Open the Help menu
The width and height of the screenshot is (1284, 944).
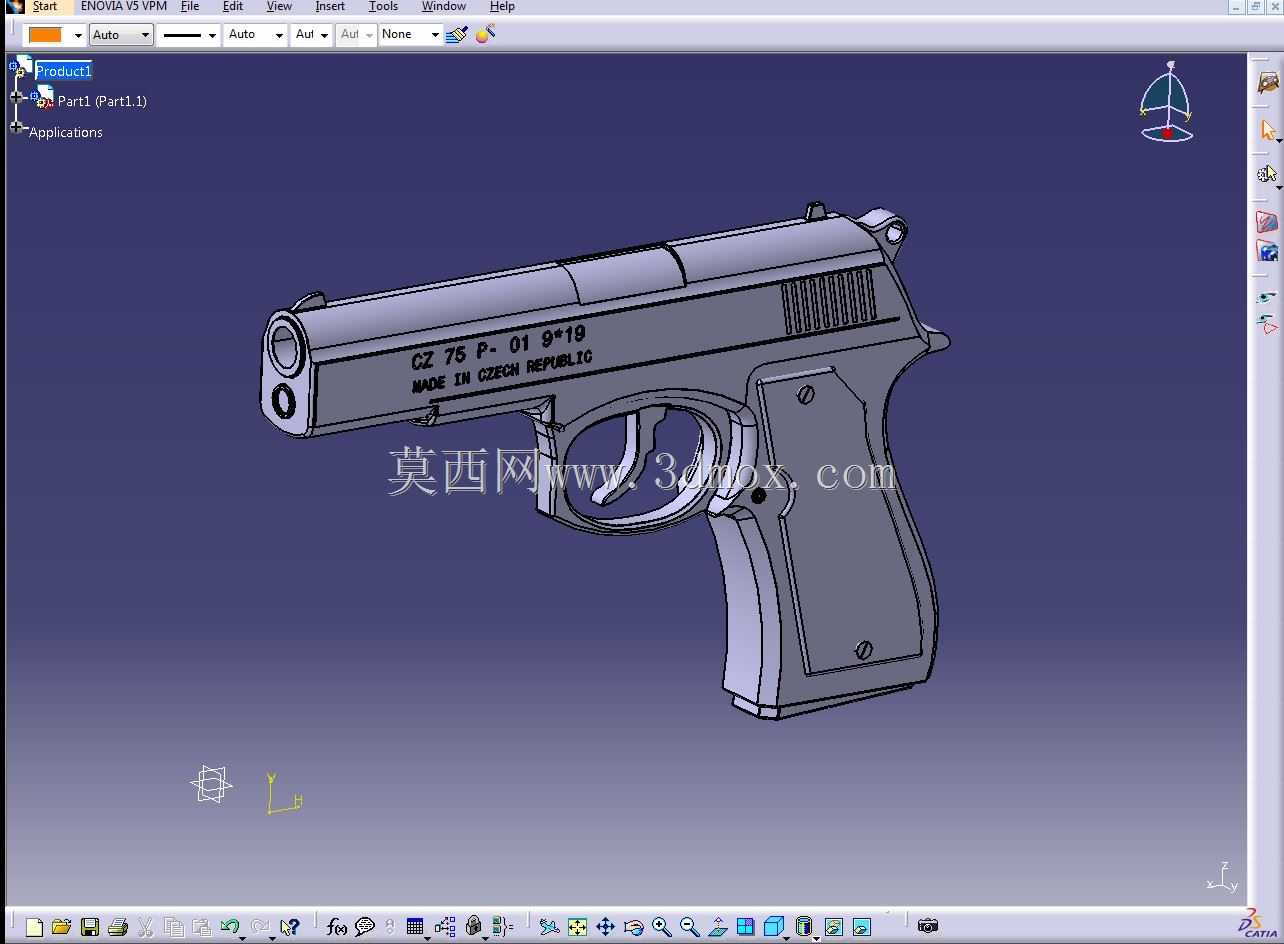pos(502,7)
